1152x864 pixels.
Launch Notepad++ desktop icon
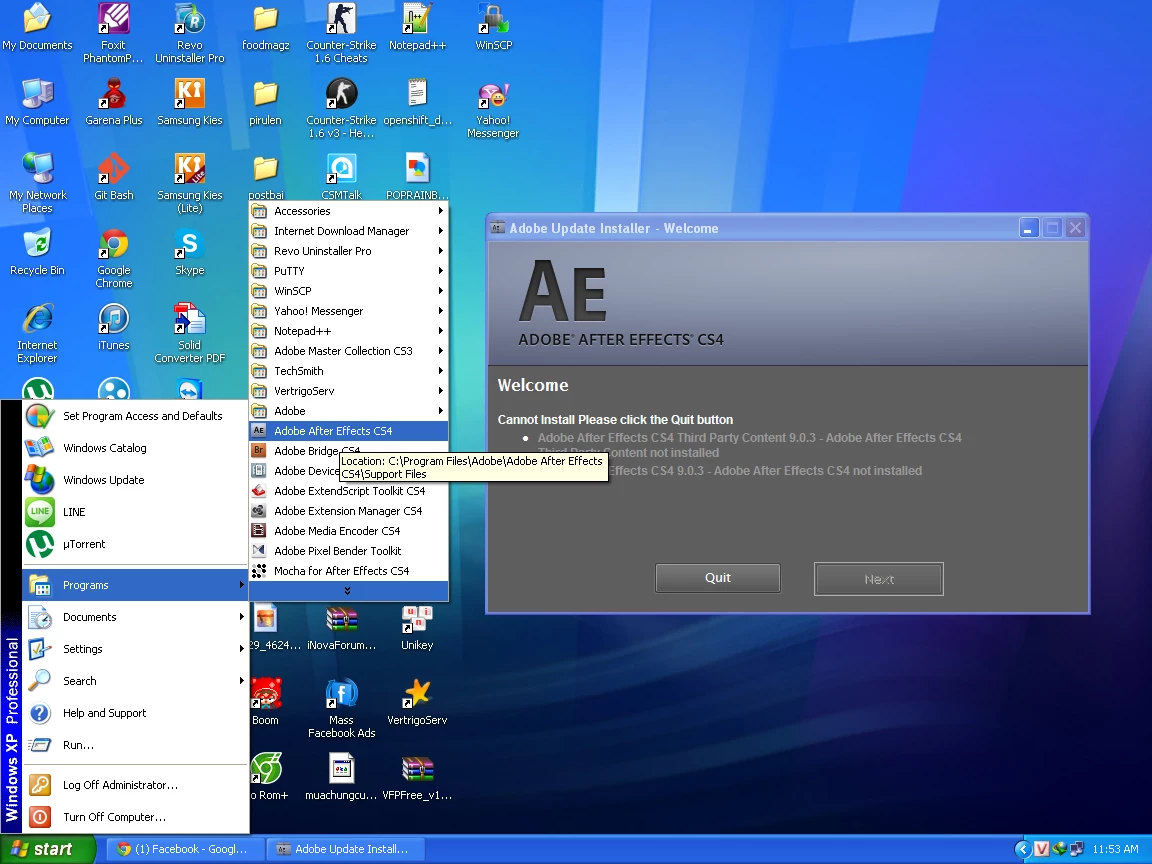point(417,28)
